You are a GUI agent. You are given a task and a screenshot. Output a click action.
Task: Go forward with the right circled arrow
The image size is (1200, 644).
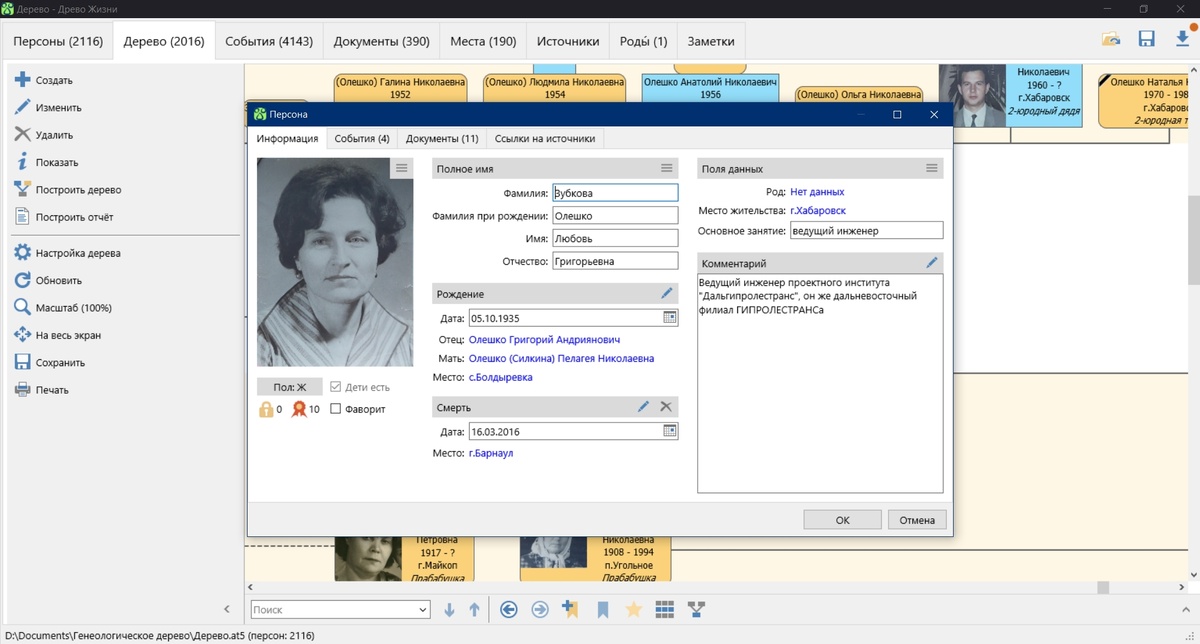tap(540, 609)
